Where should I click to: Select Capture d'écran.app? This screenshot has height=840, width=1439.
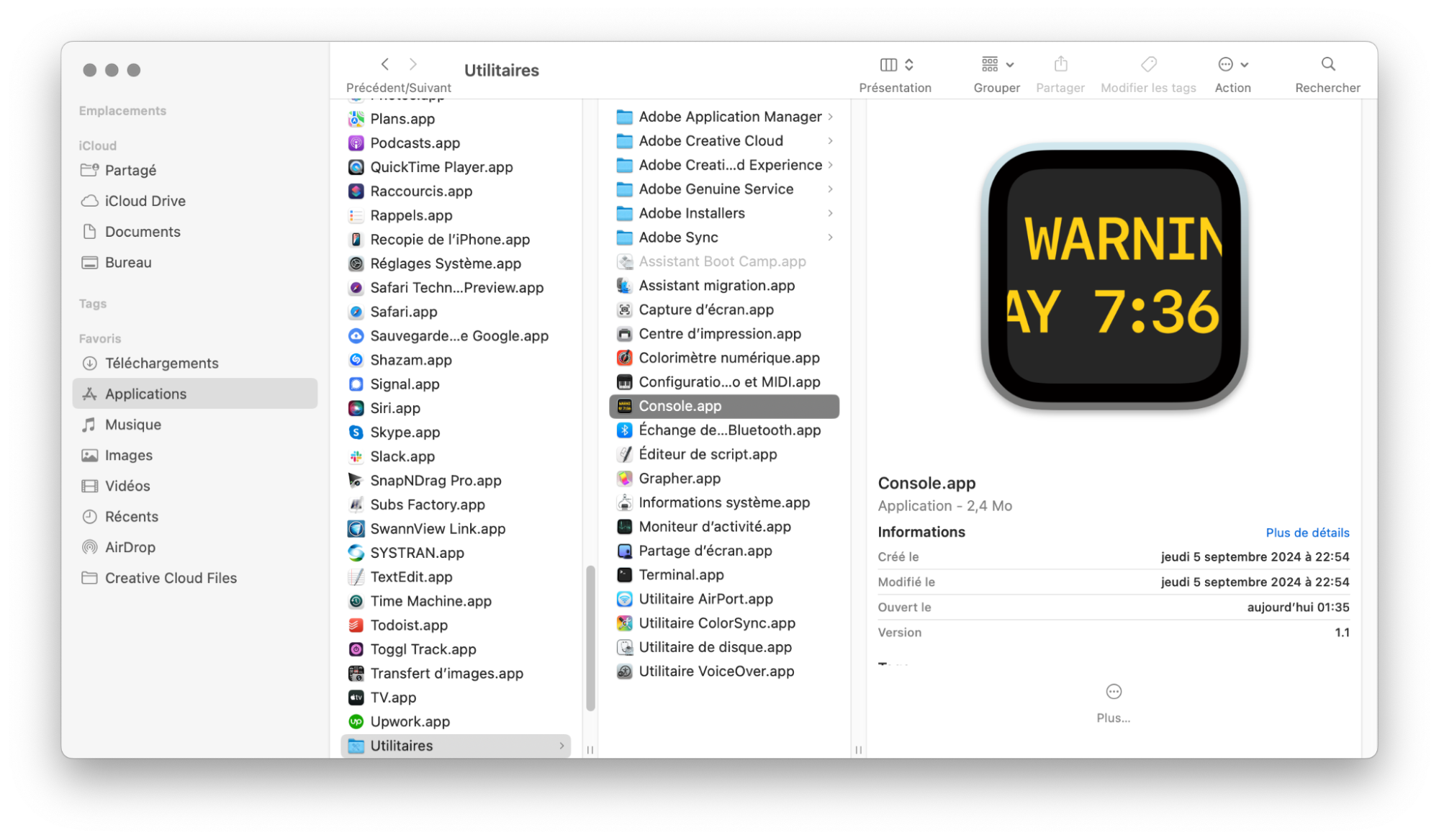coord(707,309)
